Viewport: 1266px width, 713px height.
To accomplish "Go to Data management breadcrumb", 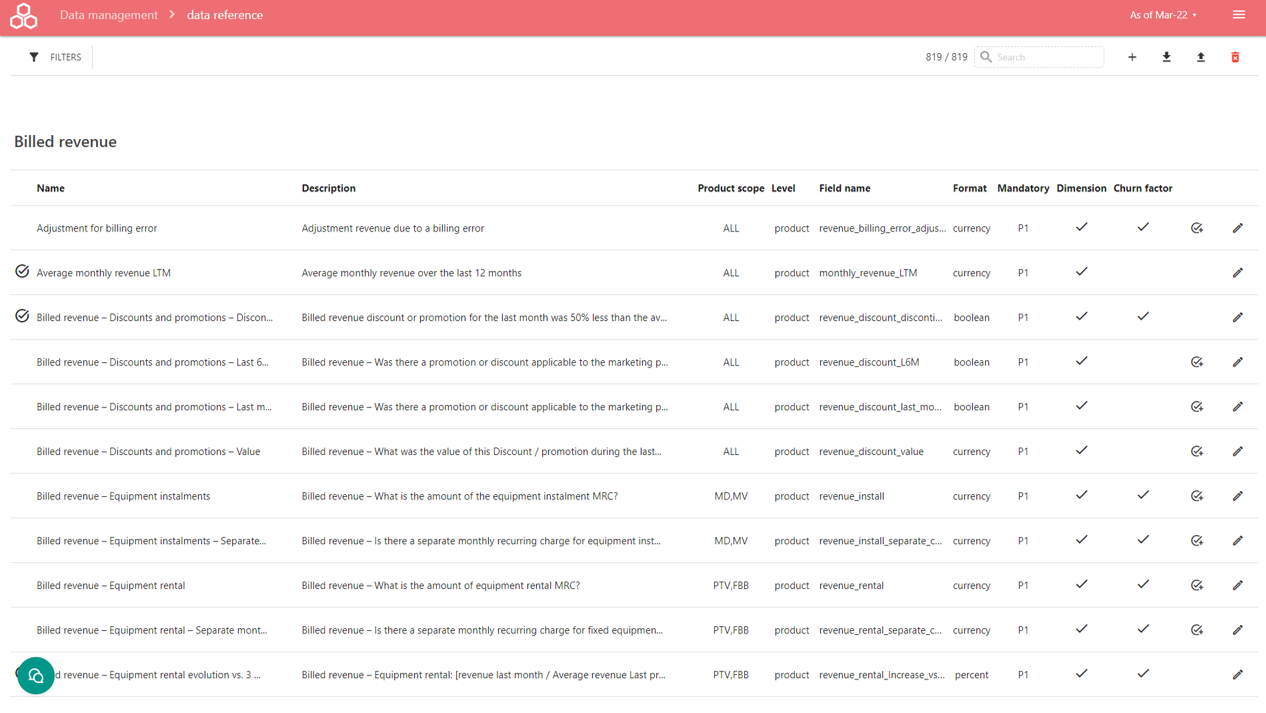I will pos(109,15).
